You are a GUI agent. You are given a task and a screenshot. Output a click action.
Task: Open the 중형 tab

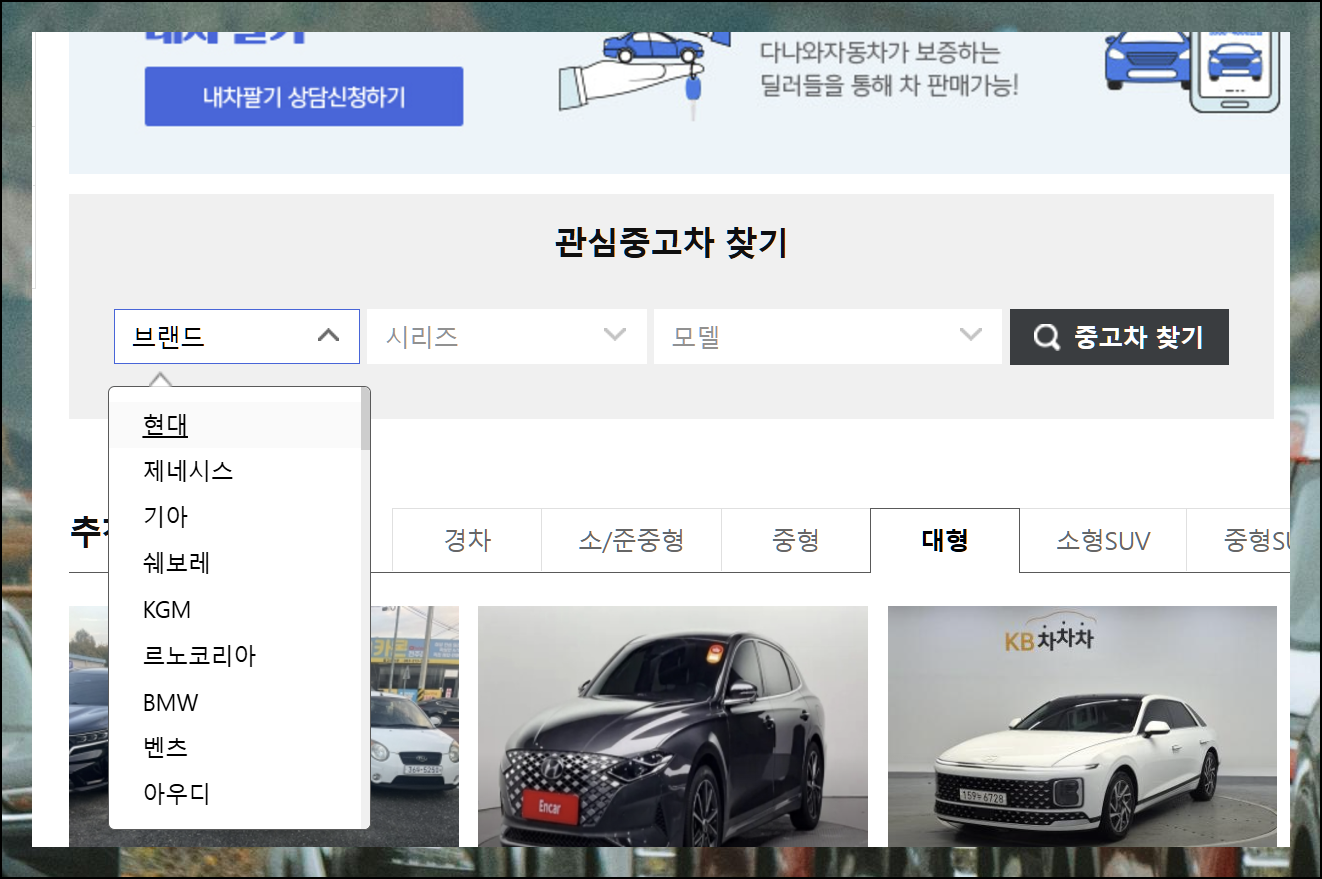coord(796,541)
